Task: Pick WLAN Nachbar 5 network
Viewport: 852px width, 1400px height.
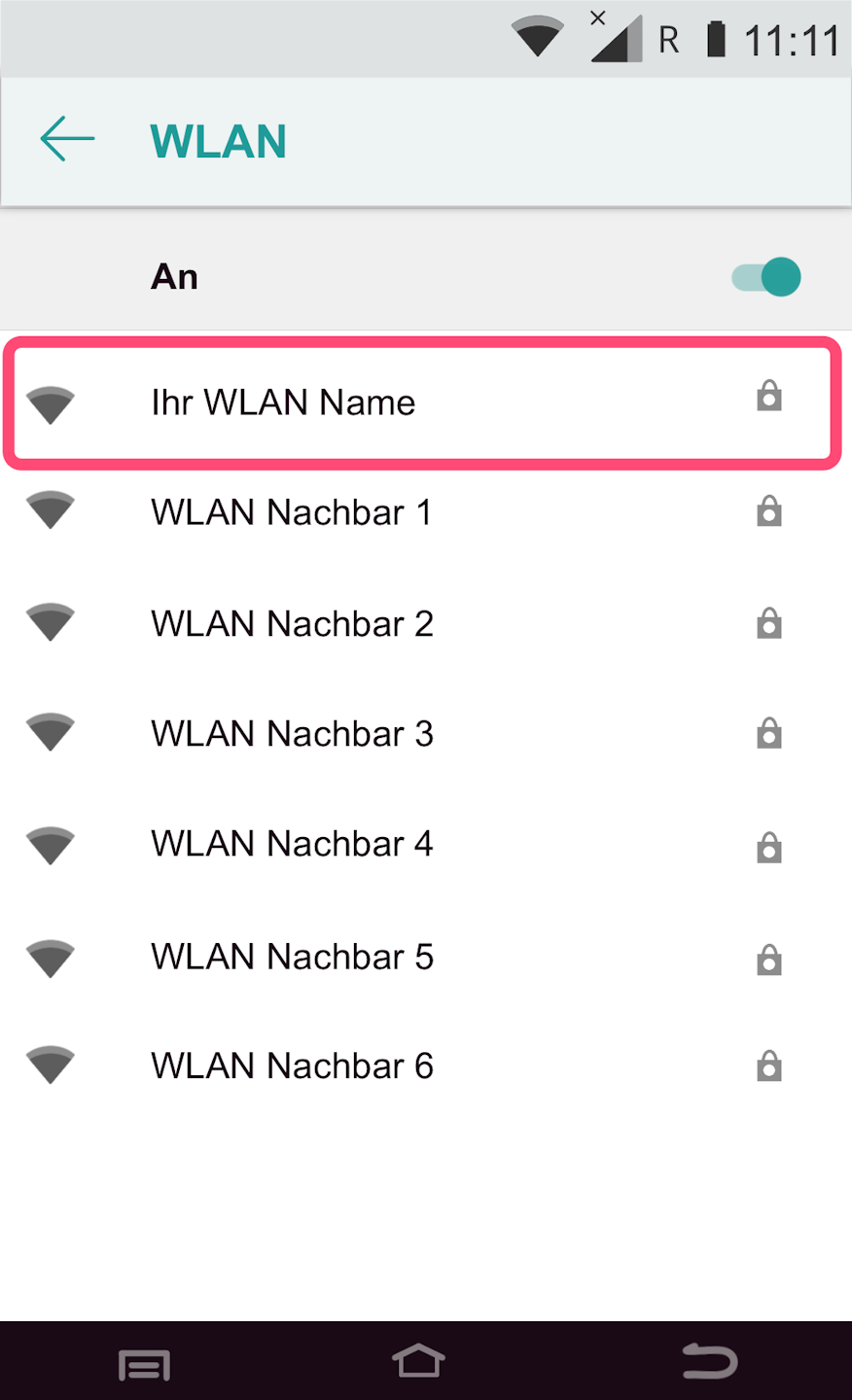Action: 426,957
